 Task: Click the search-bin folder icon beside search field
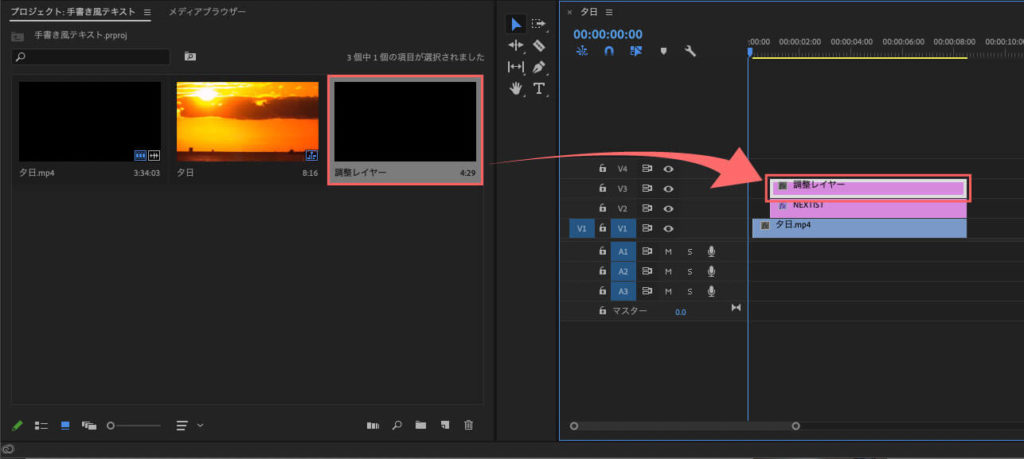coord(190,56)
